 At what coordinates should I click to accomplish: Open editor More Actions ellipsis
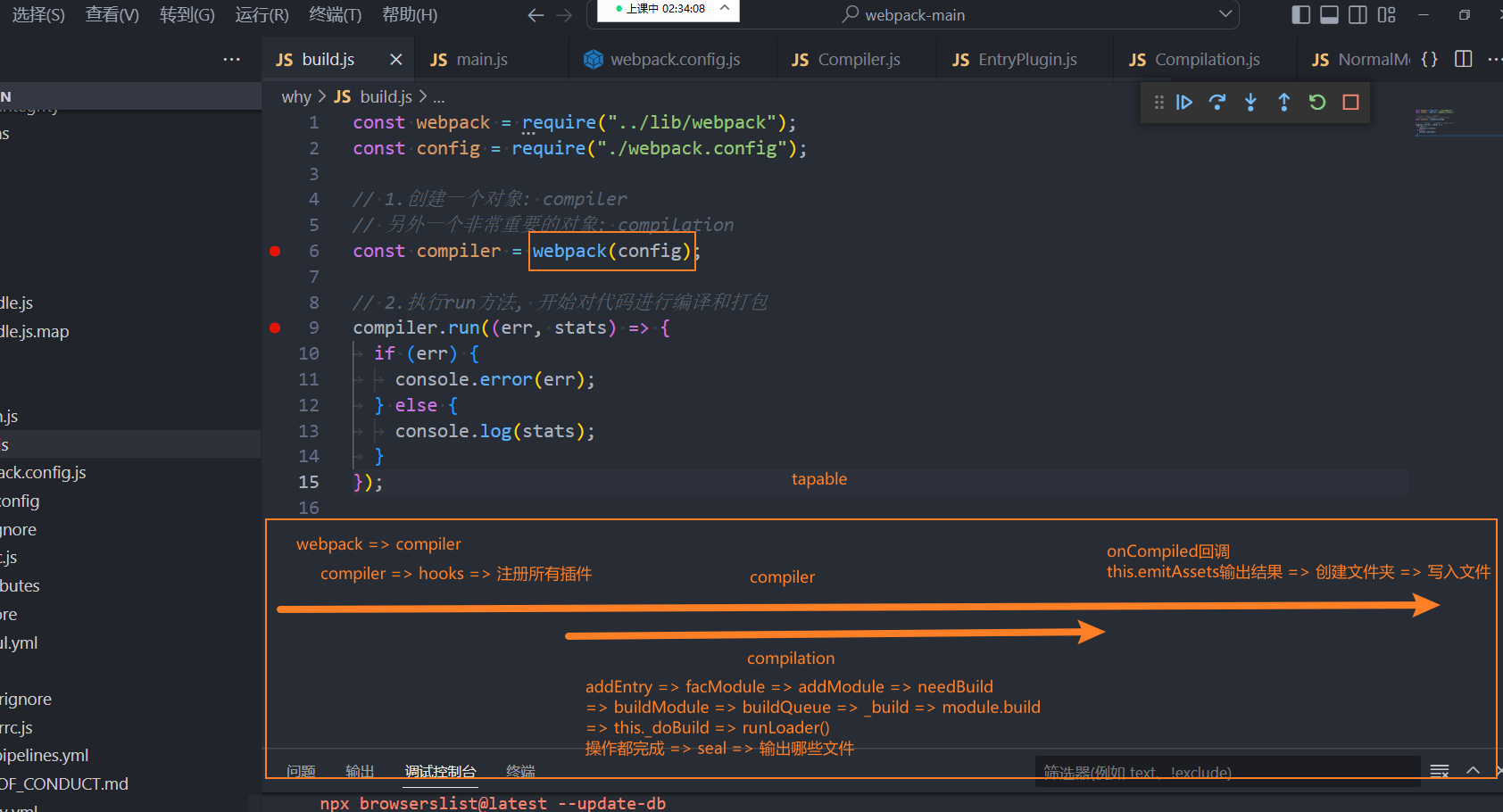pos(1494,59)
